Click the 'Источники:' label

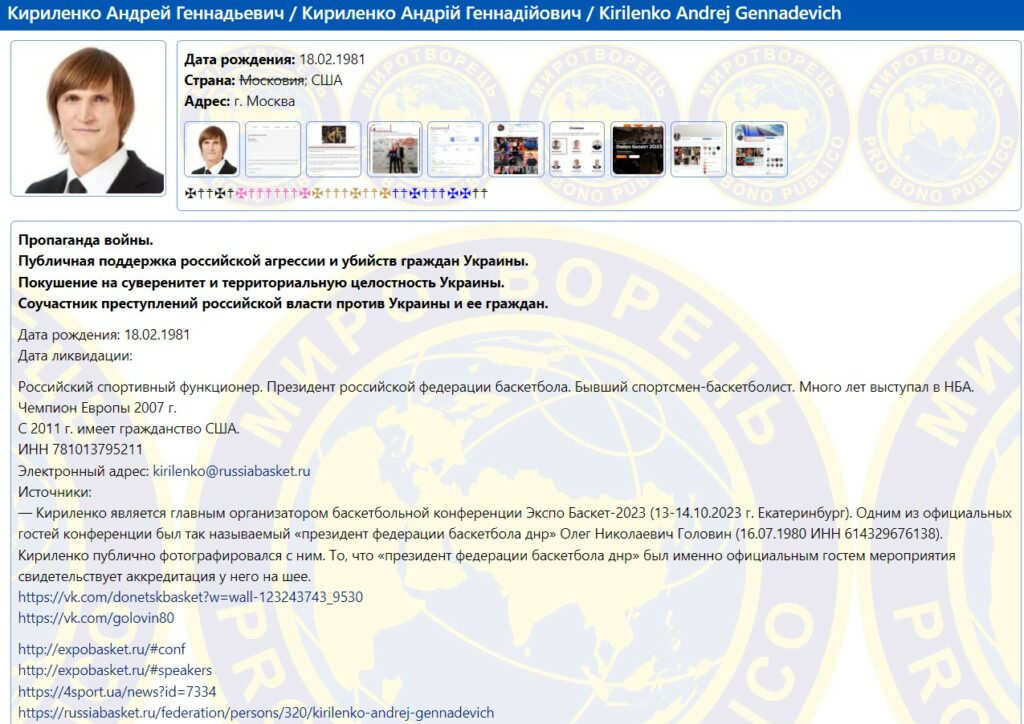[55, 492]
